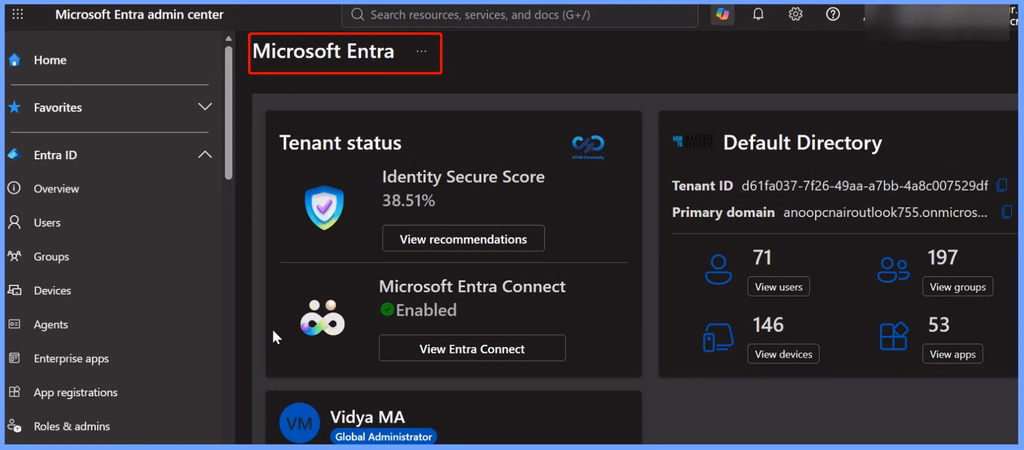Click the Users person icon in sidebar
The width and height of the screenshot is (1024, 450).
(14, 222)
